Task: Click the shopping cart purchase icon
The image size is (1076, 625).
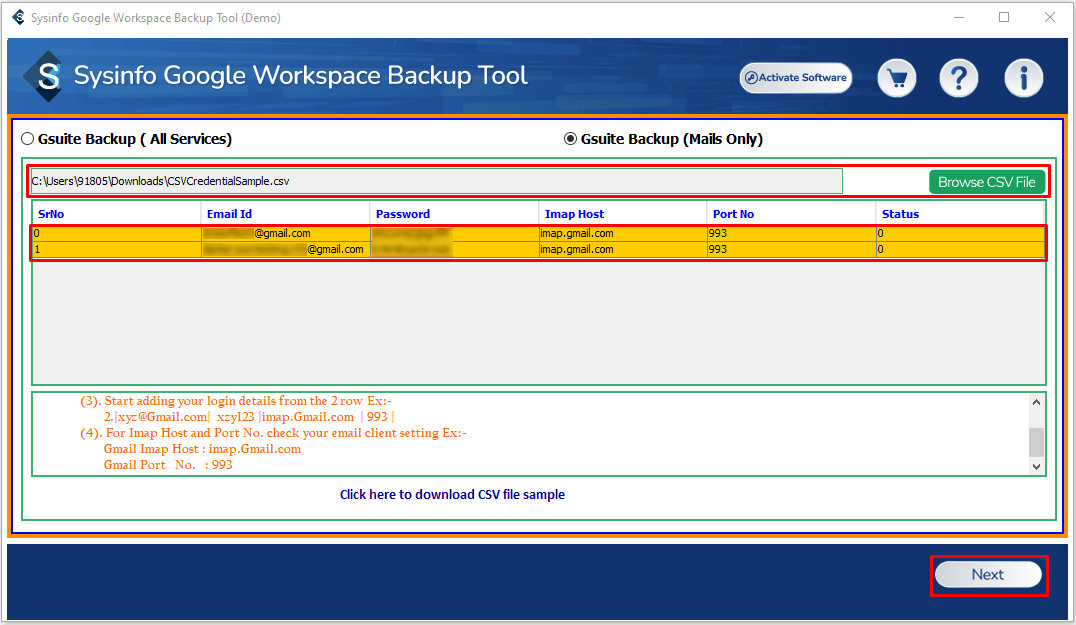Action: pyautogui.click(x=898, y=78)
